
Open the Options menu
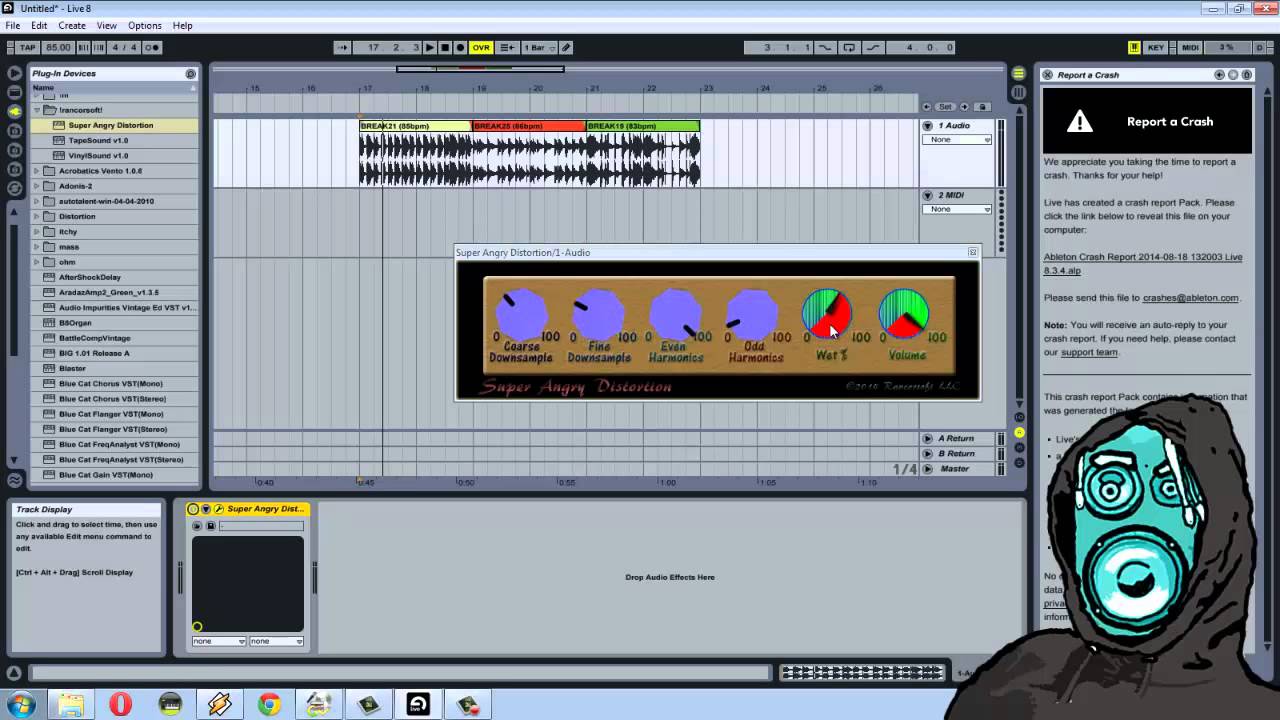[x=145, y=25]
